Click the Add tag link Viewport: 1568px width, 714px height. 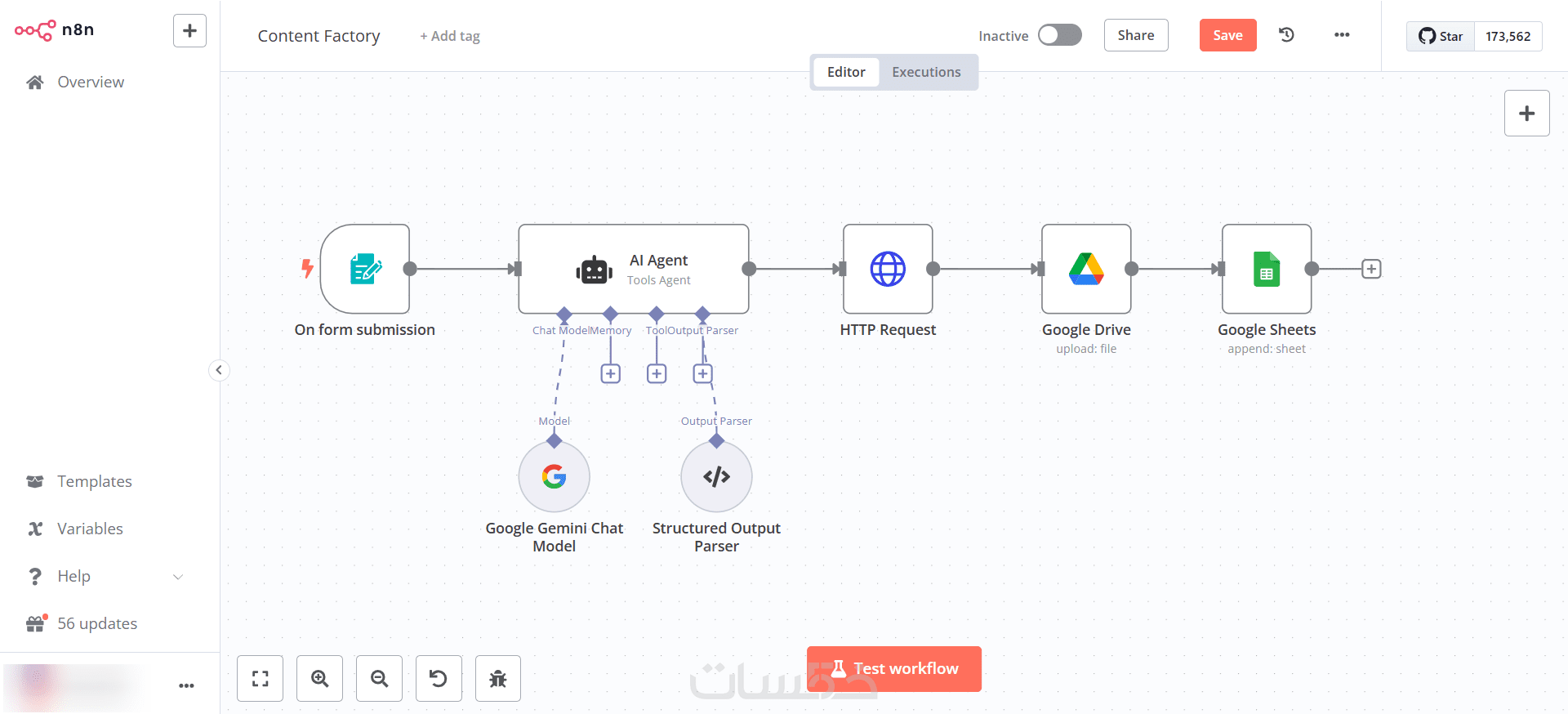tap(450, 36)
